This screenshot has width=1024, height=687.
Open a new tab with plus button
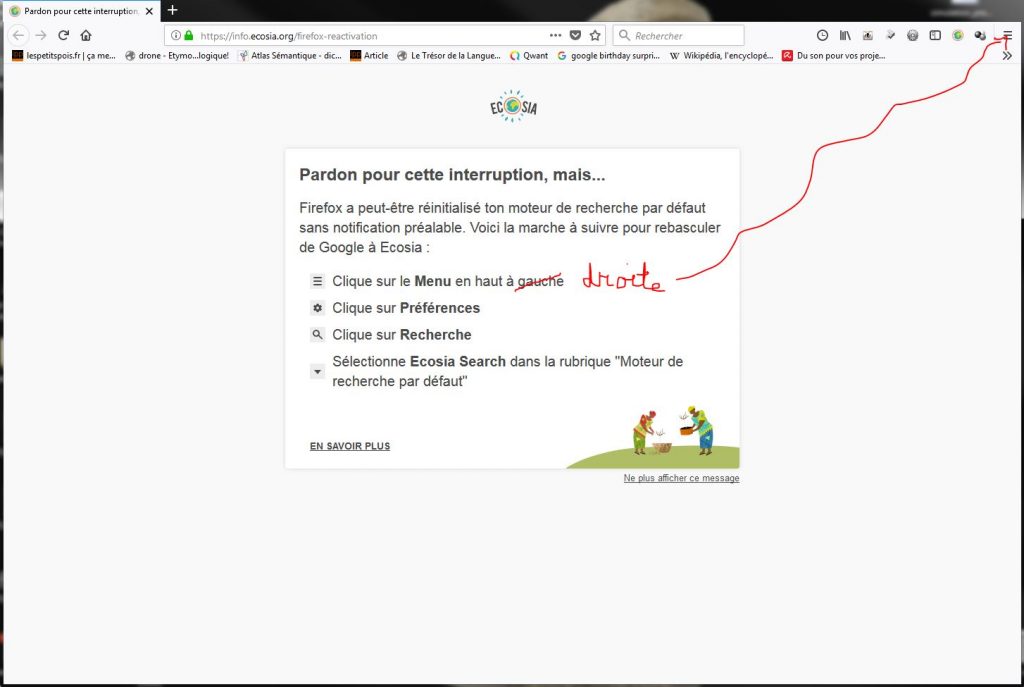[172, 10]
